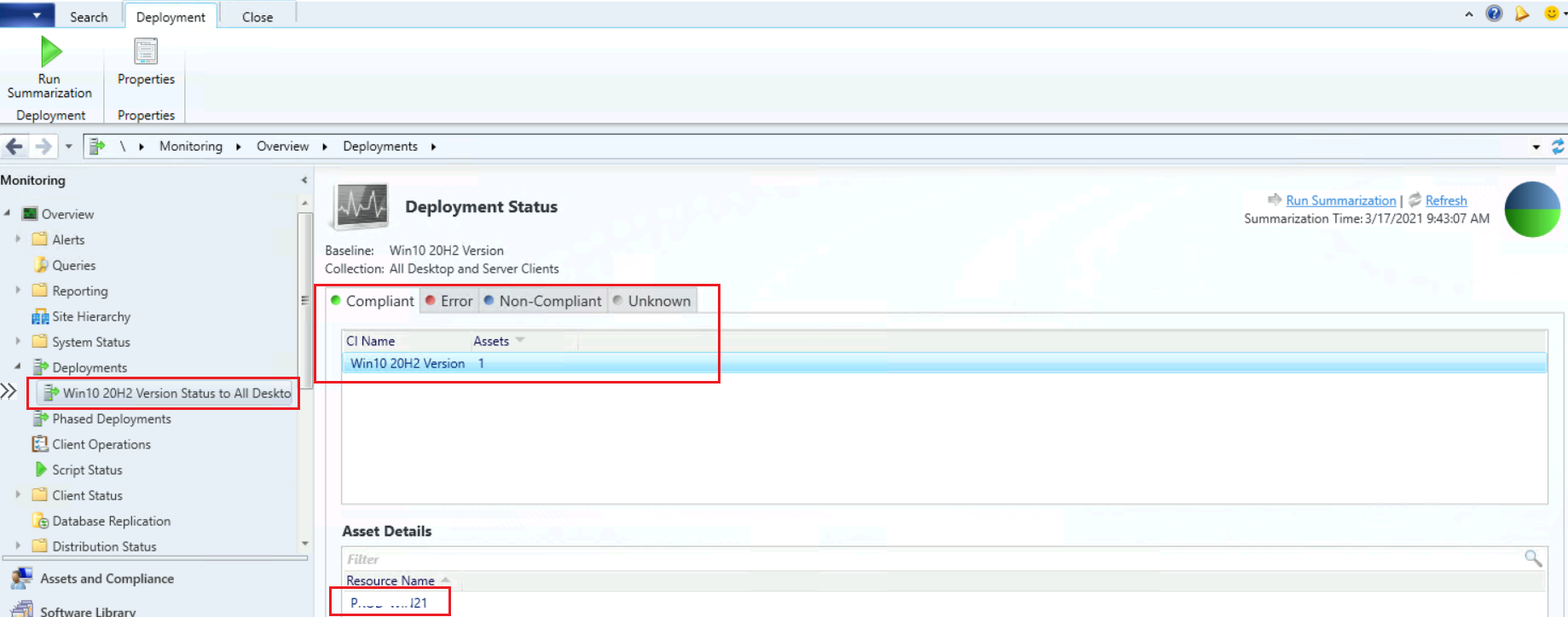1568x617 pixels.
Task: Select the Deployments tree node
Action: click(x=90, y=367)
